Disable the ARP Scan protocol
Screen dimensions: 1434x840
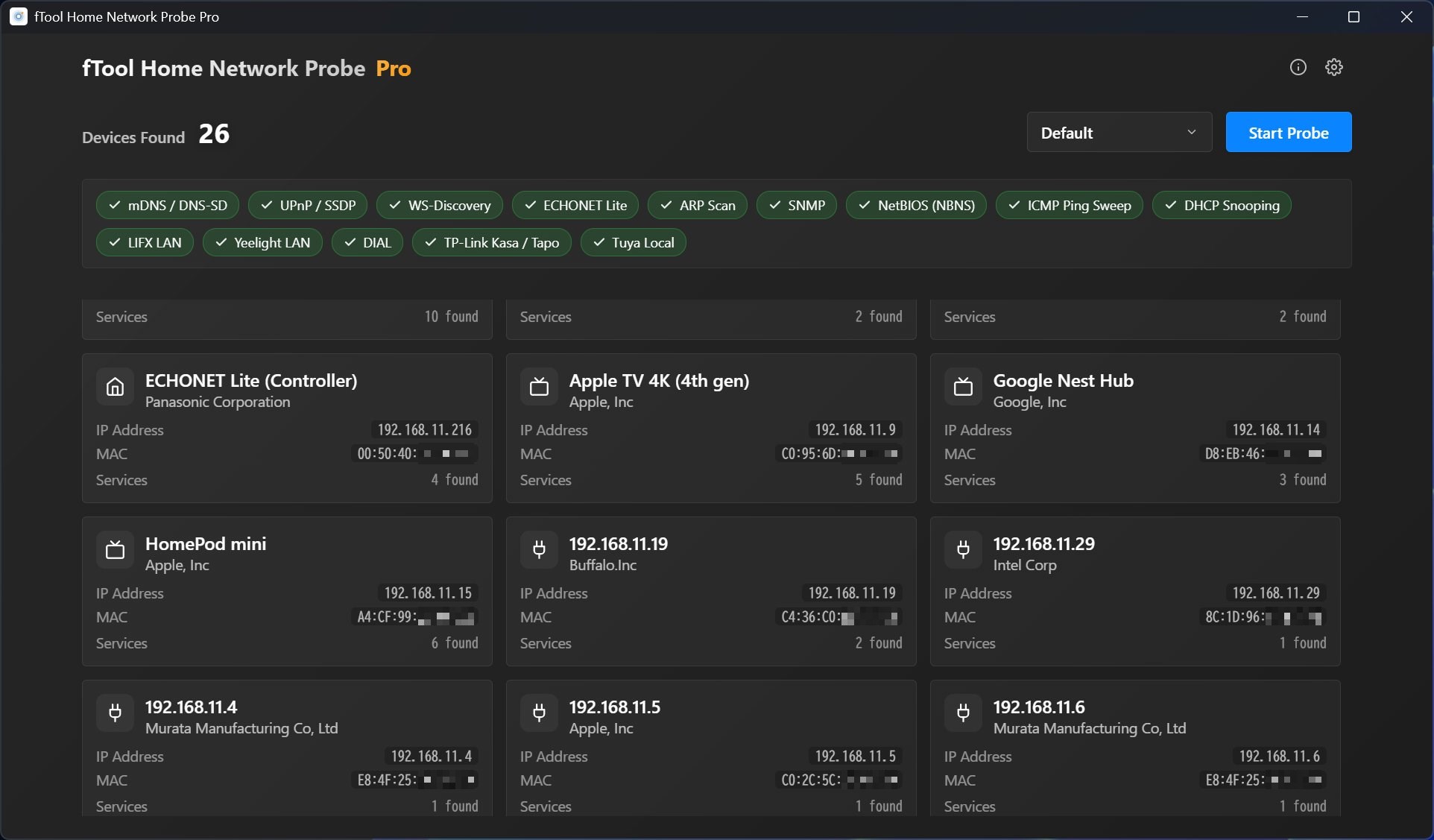pyautogui.click(x=696, y=205)
